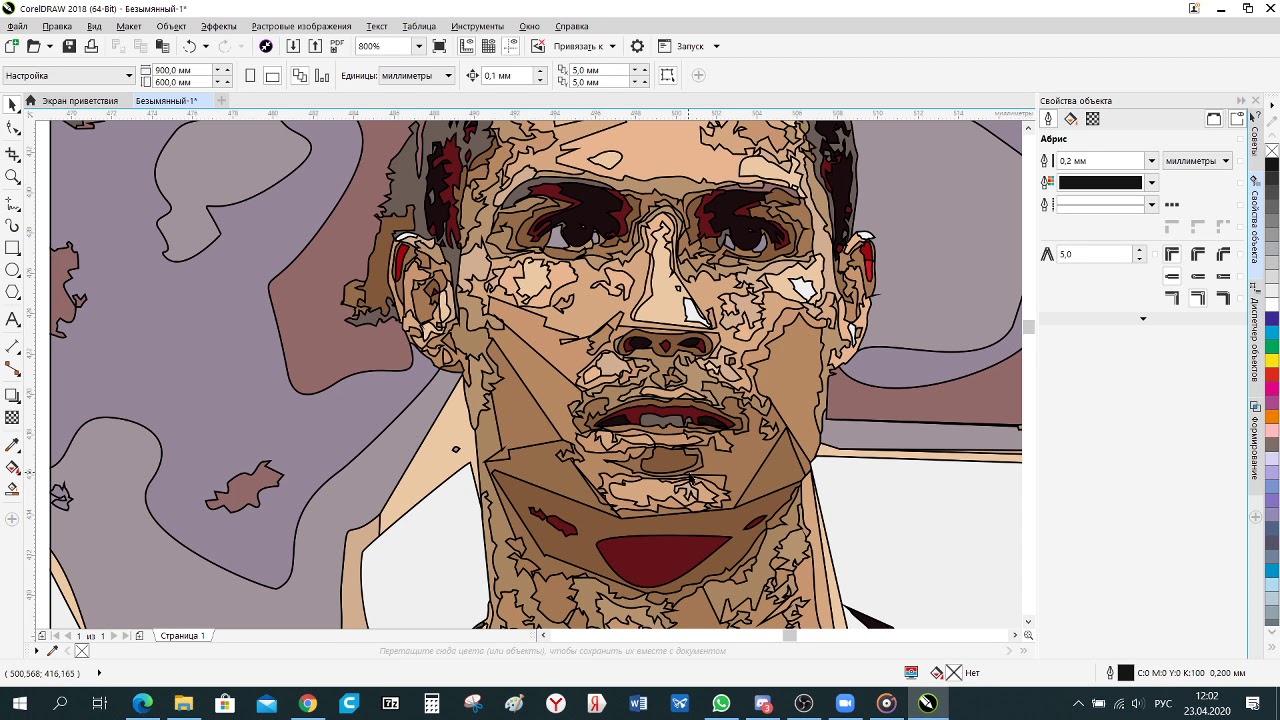1280x720 pixels.
Task: Click the Save floppy disk icon
Action: coord(69,46)
